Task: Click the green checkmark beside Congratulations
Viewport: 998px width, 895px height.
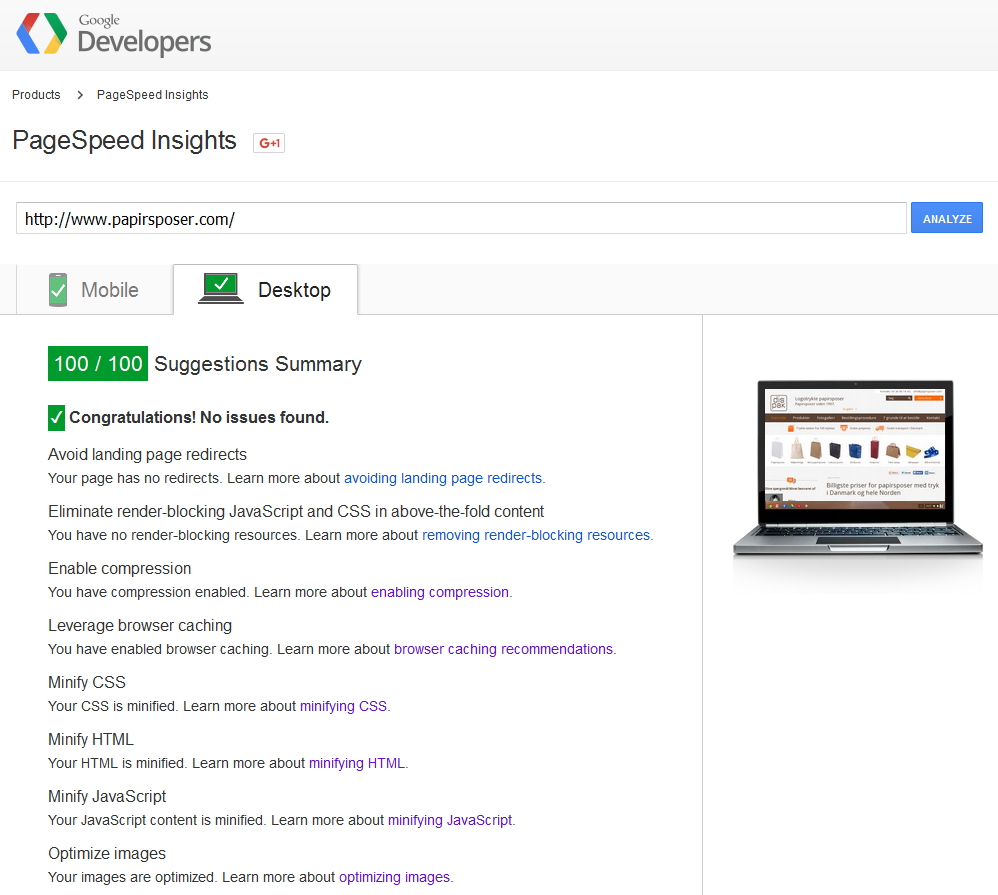Action: point(56,418)
